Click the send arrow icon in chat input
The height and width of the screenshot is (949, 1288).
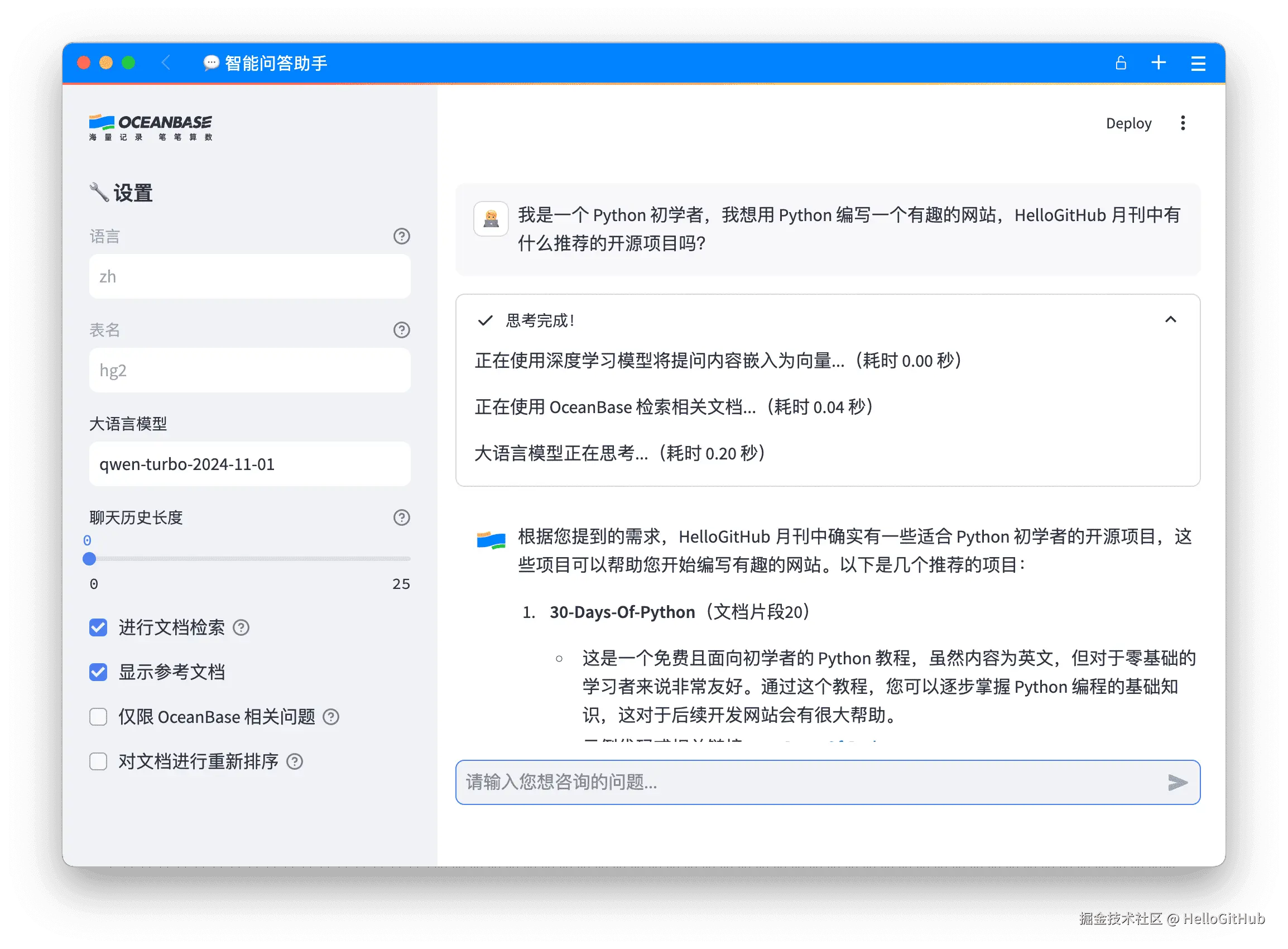[x=1177, y=783]
